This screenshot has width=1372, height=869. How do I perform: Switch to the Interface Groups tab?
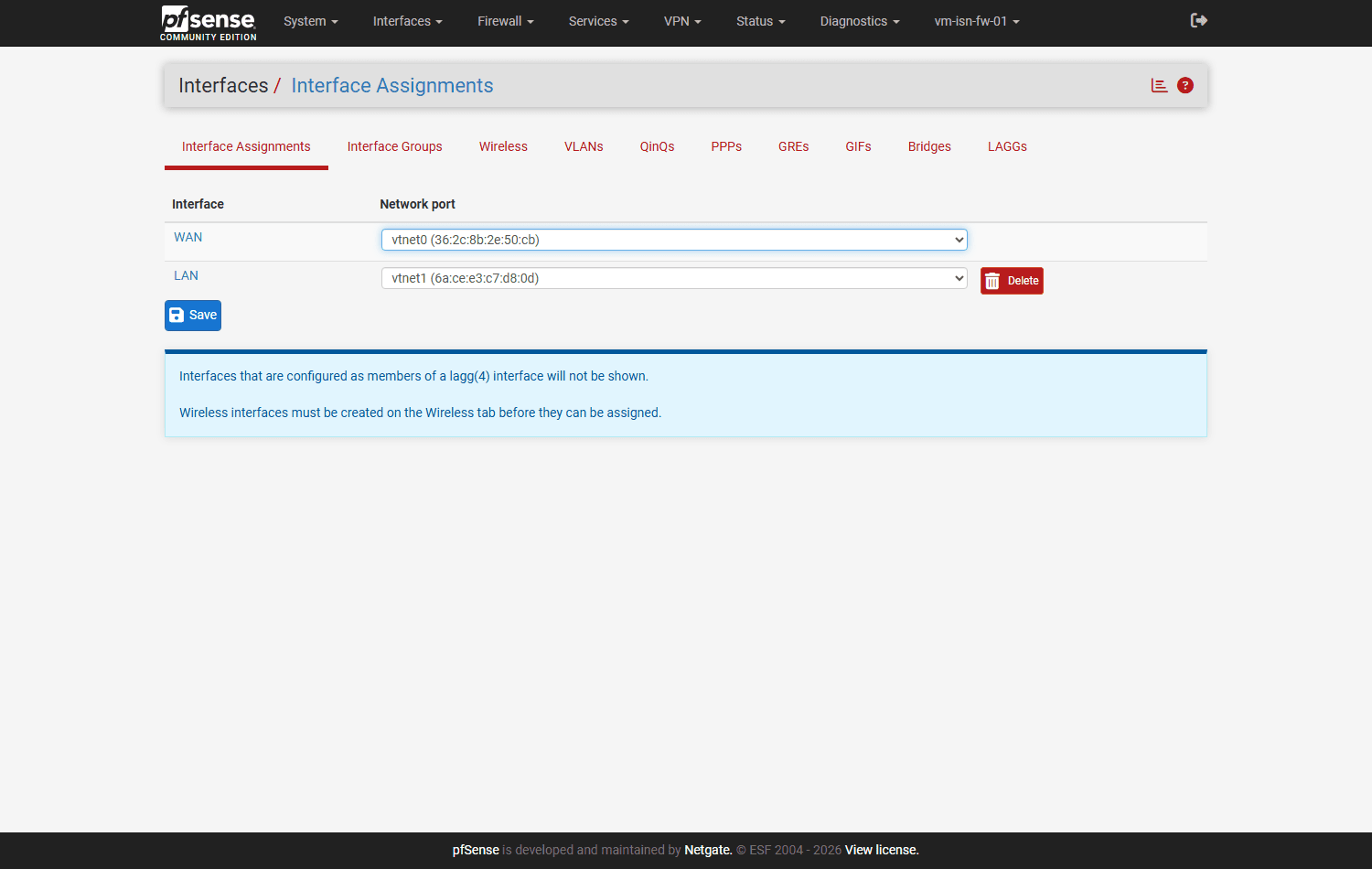(x=395, y=146)
